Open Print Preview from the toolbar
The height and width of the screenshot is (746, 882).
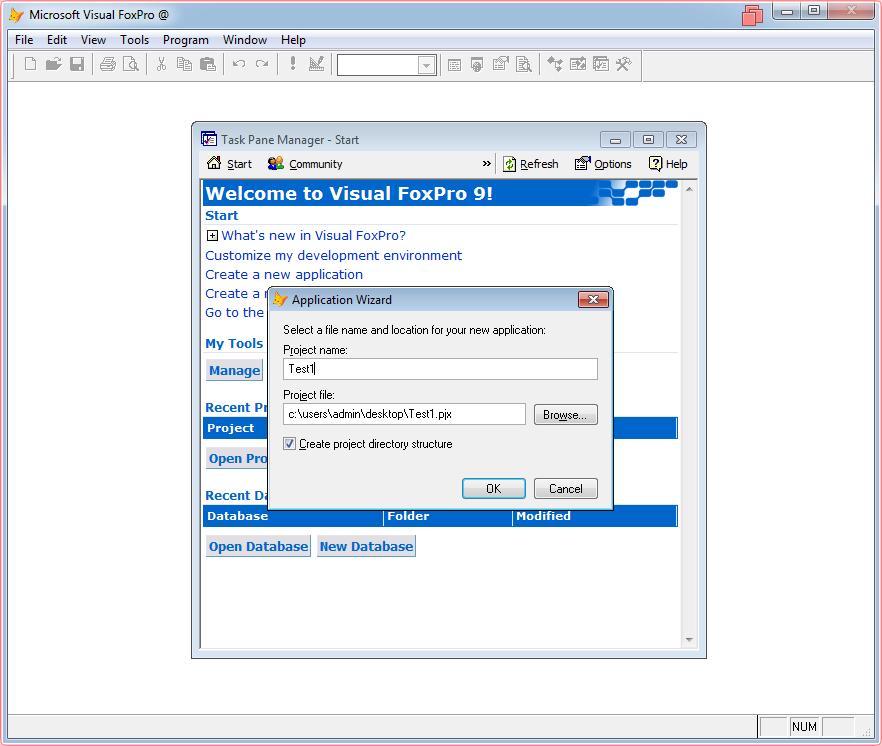point(131,64)
